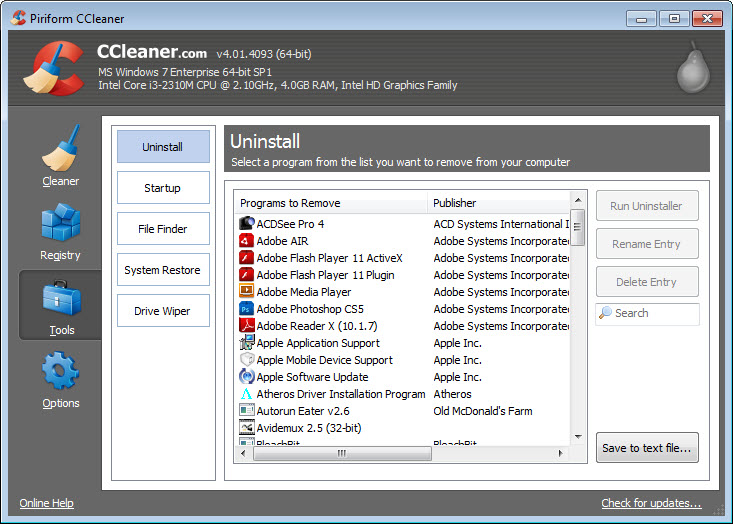Select Avidemux 2.5 (32-bit) name
Screen dimensions: 733x524
(x=309, y=428)
